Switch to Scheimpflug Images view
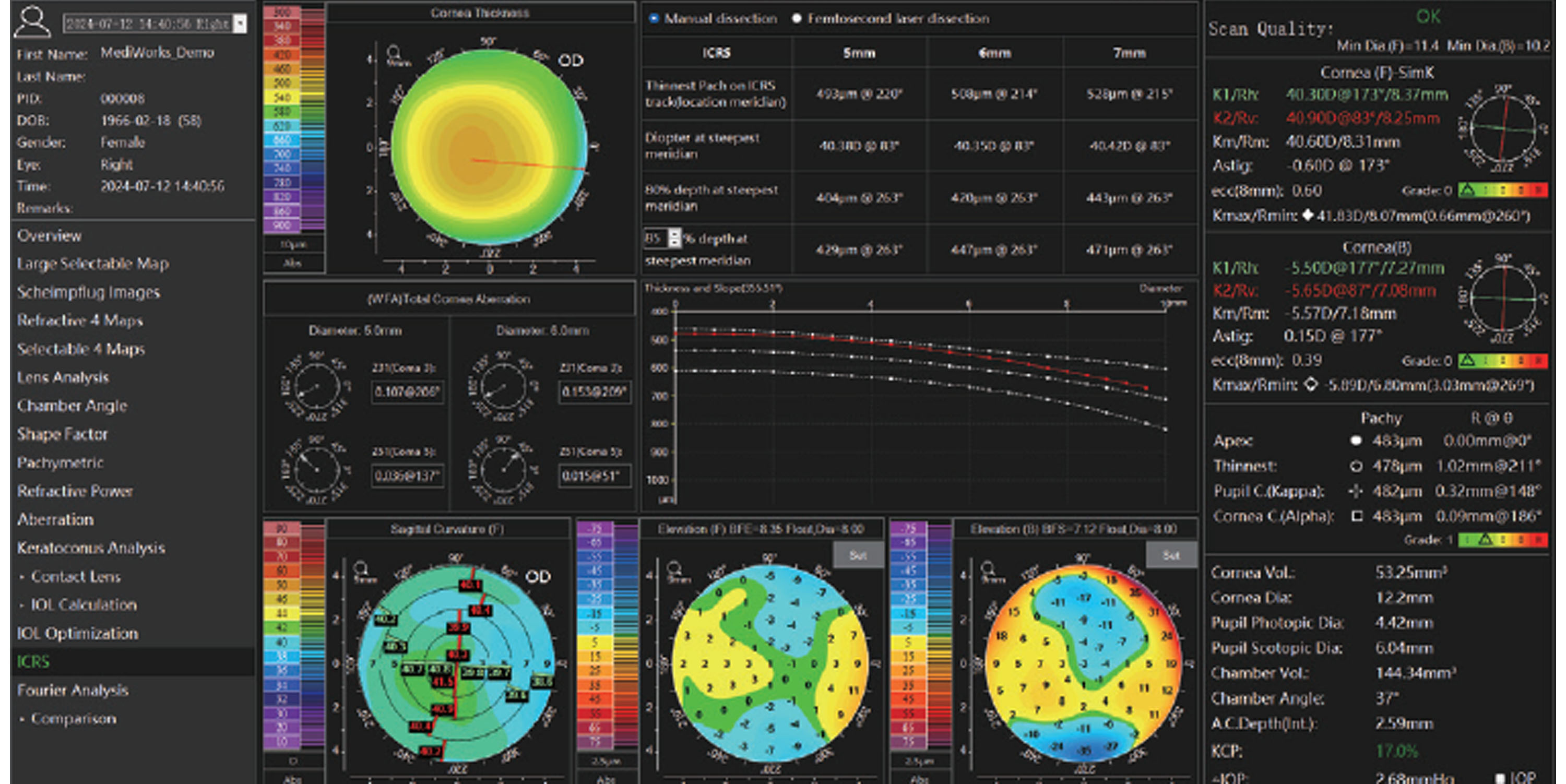Viewport: 1566px width, 784px height. [x=88, y=292]
